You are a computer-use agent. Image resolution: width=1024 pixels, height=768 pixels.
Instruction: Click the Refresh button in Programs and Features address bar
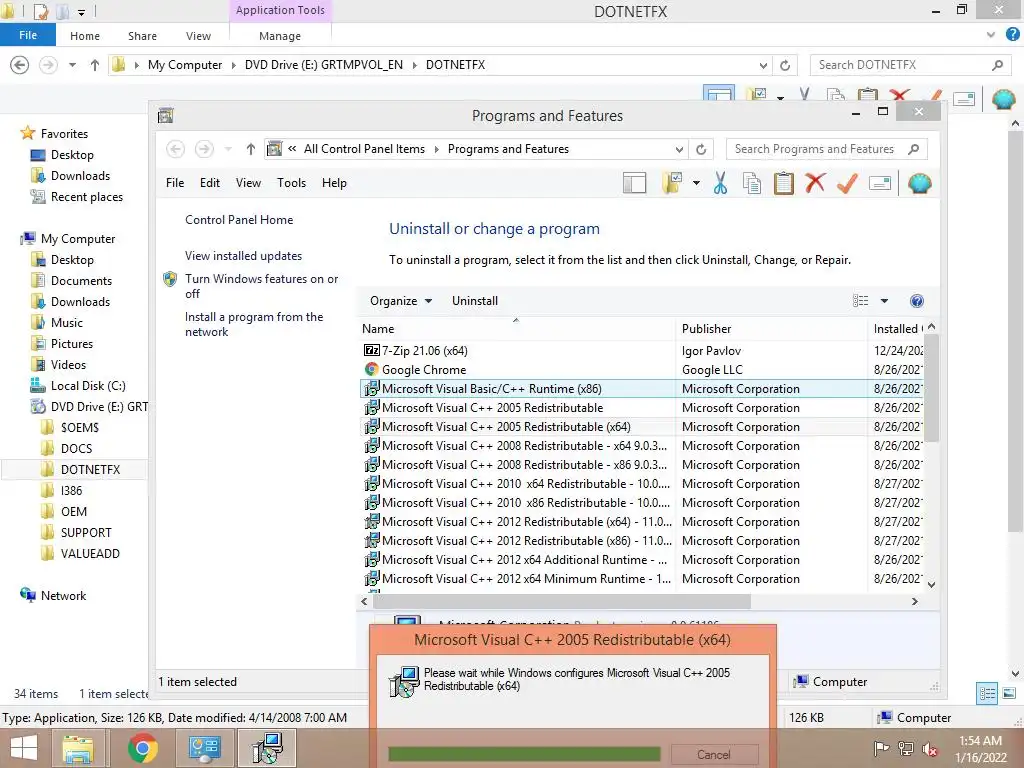[701, 149]
